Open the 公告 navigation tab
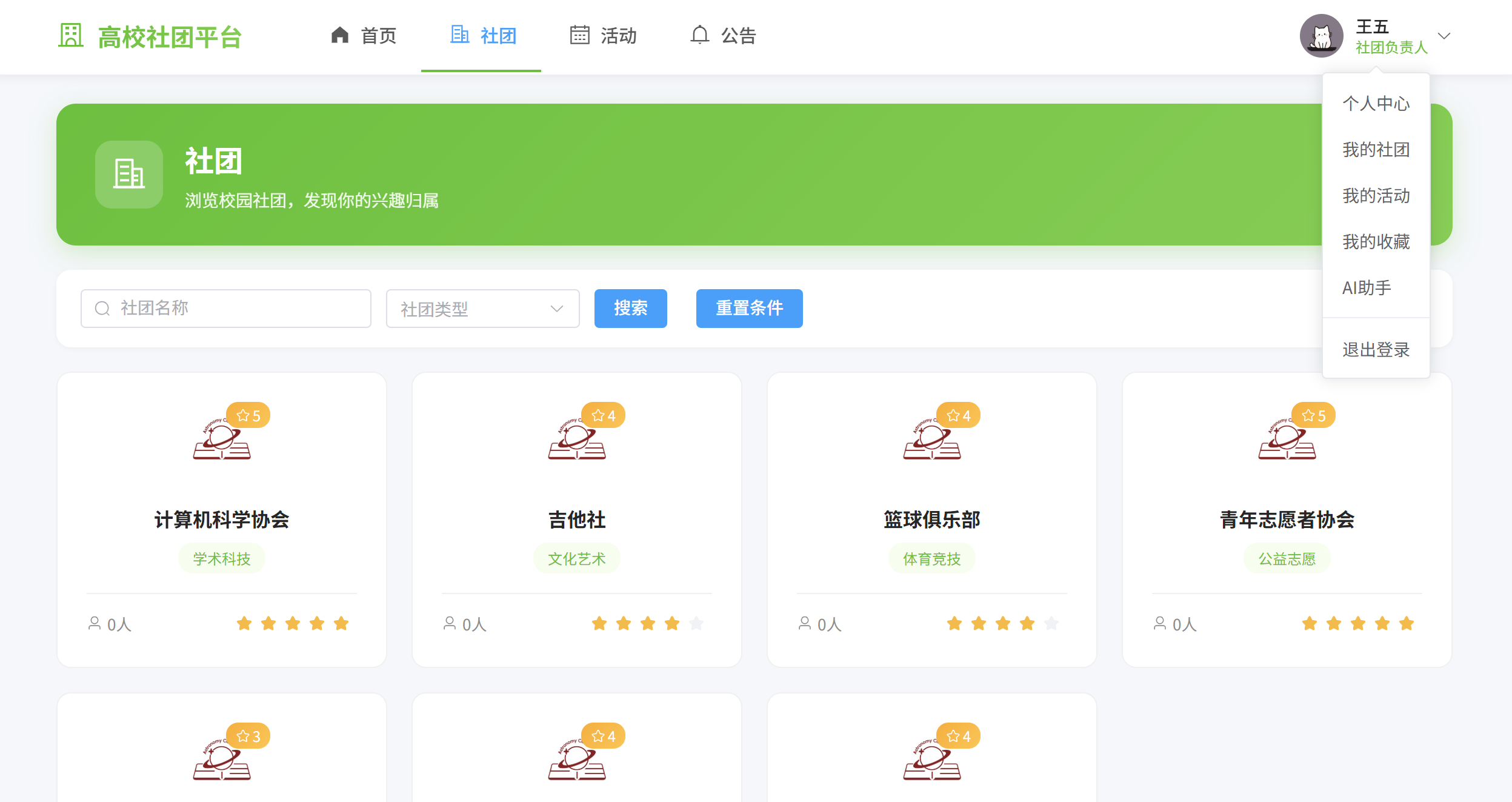Image resolution: width=1512 pixels, height=802 pixels. (724, 36)
